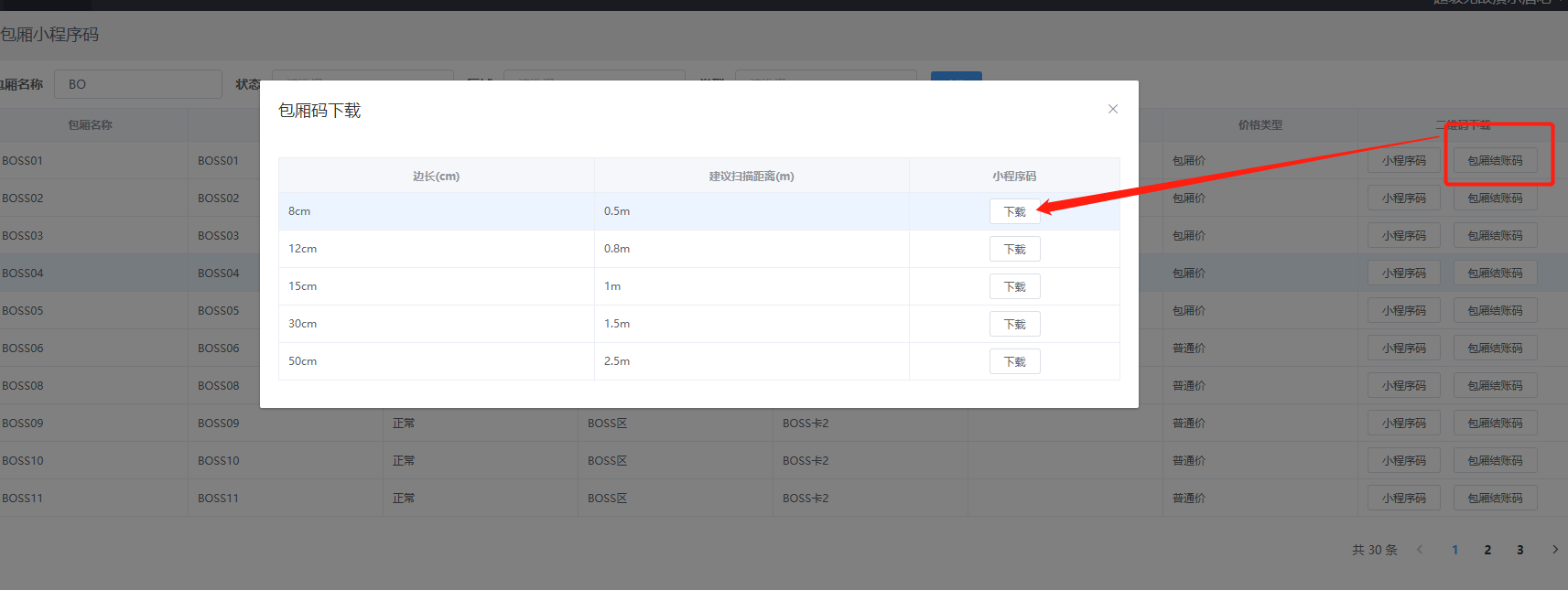Open 小程序码 for the BOSS11 row
This screenshot has width=1568, height=590.
(1404, 498)
